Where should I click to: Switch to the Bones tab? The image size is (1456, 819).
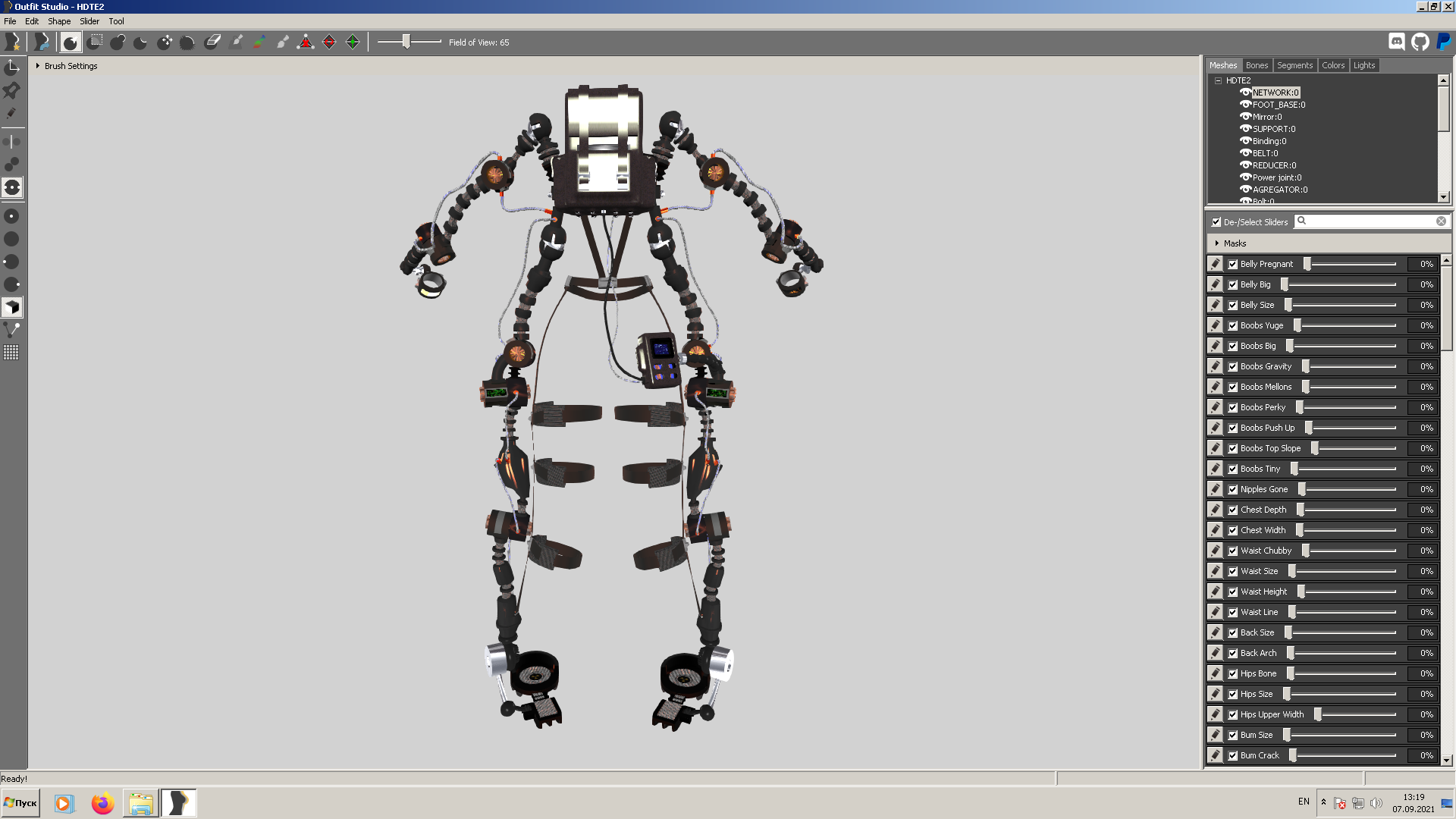(x=1257, y=65)
